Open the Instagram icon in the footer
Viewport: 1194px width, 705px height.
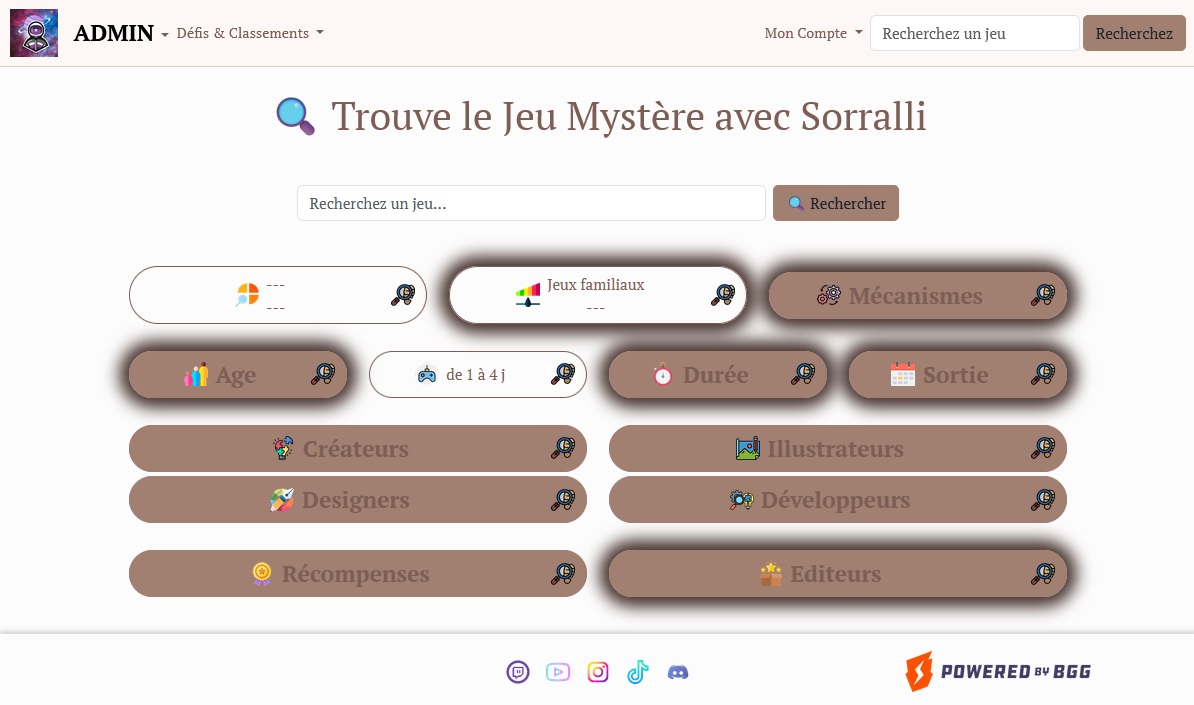(x=598, y=671)
